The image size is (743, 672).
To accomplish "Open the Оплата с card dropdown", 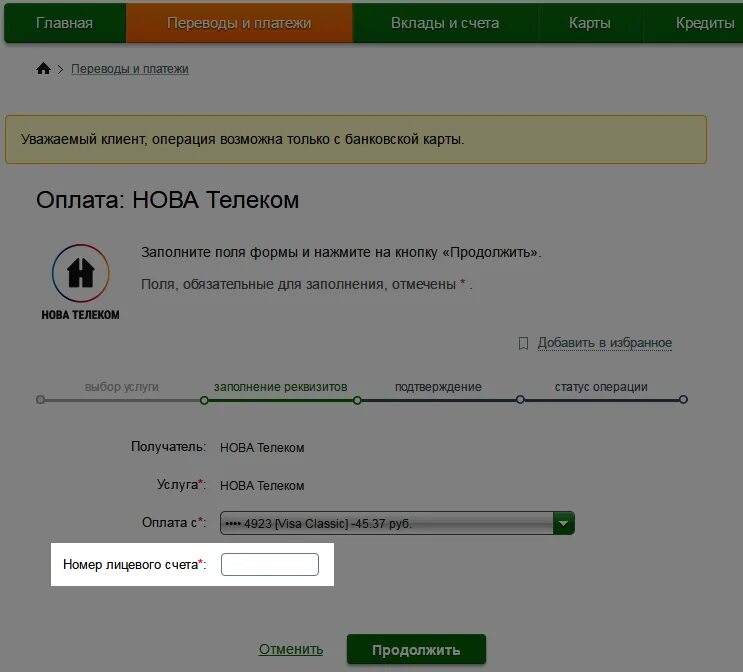I will (x=397, y=523).
